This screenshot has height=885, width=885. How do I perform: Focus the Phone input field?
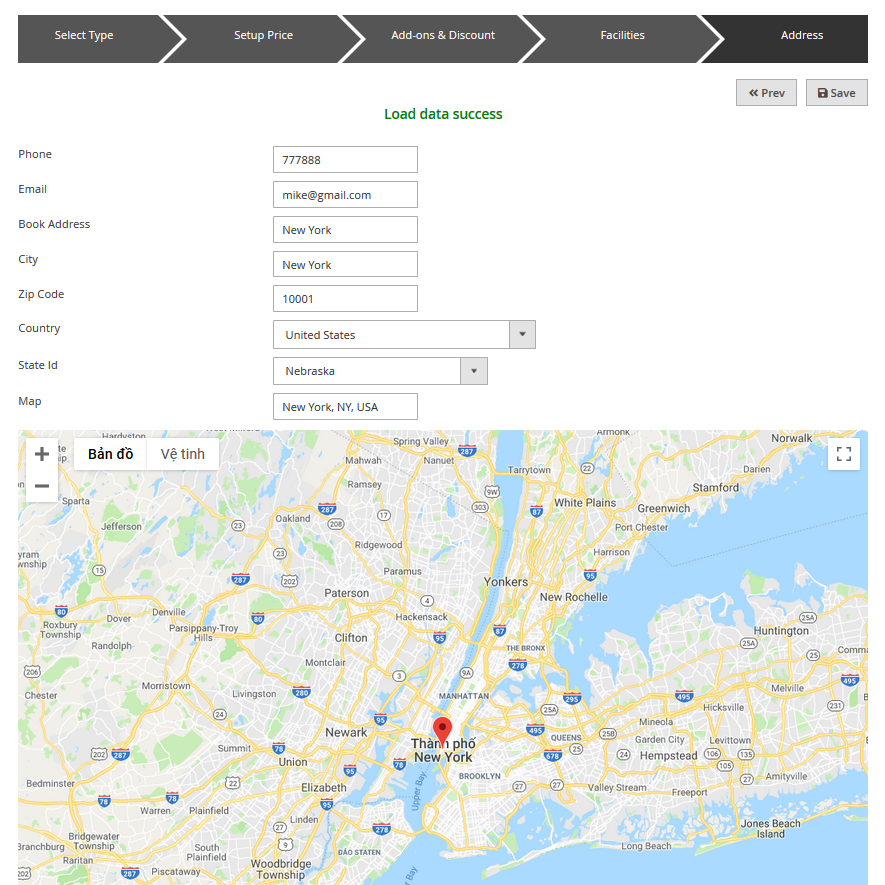pyautogui.click(x=345, y=160)
